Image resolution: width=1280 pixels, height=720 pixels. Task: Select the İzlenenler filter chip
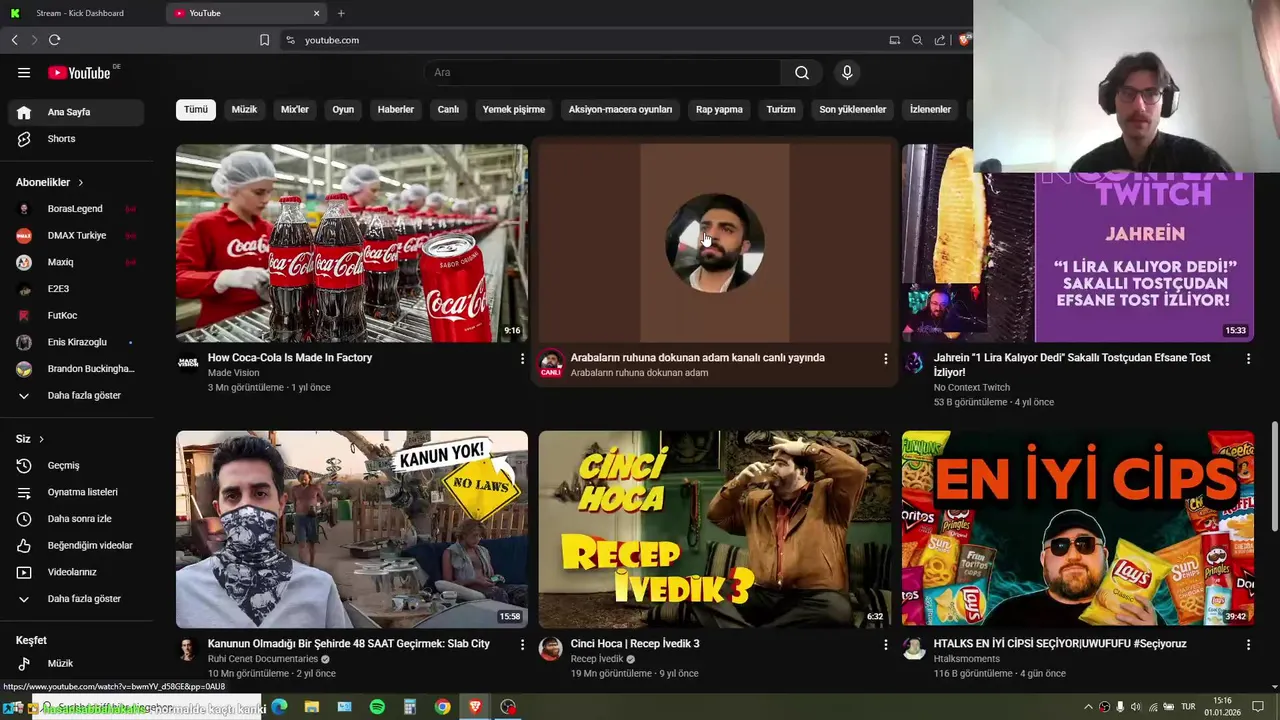click(x=930, y=109)
